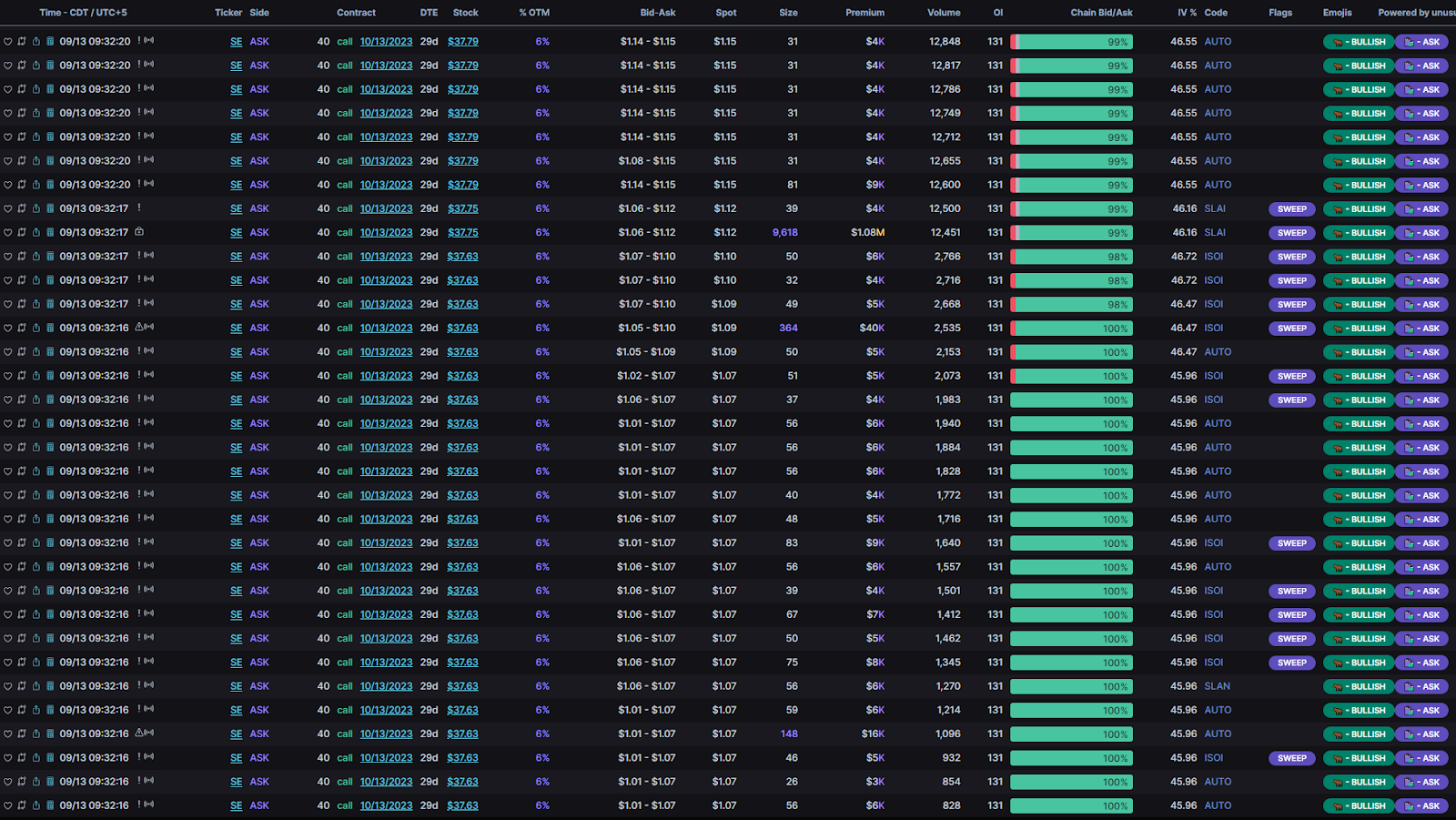Click the BULLISH emoji badge on the top row

coord(1358,41)
